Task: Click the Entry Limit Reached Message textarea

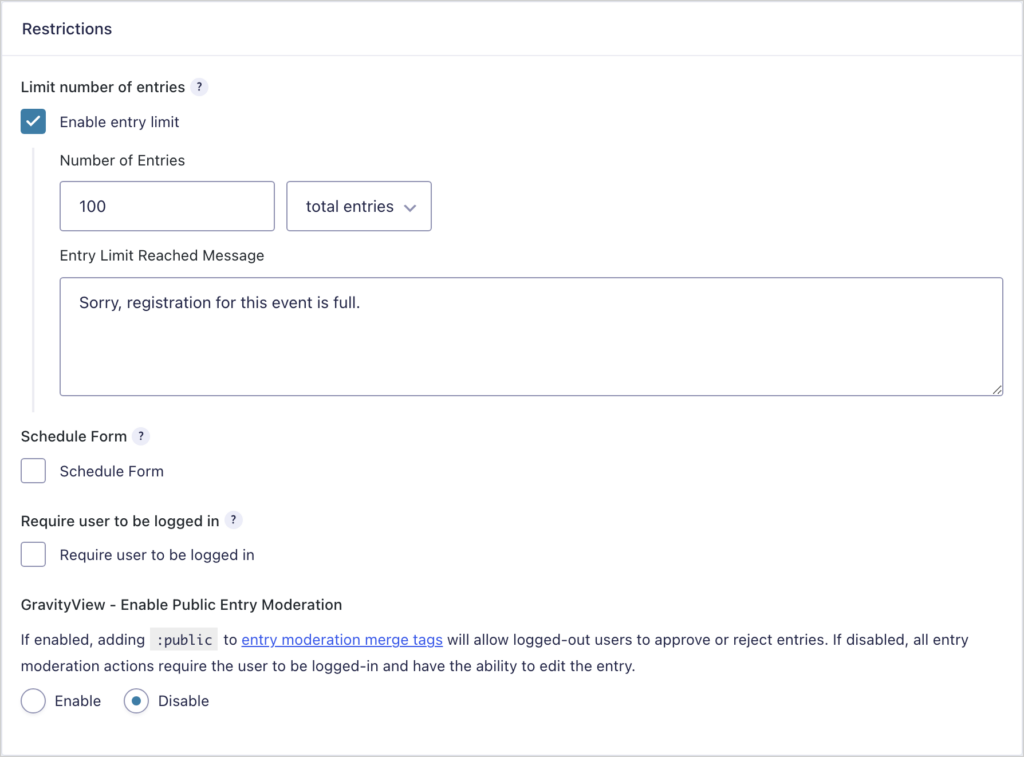Action: coord(531,336)
